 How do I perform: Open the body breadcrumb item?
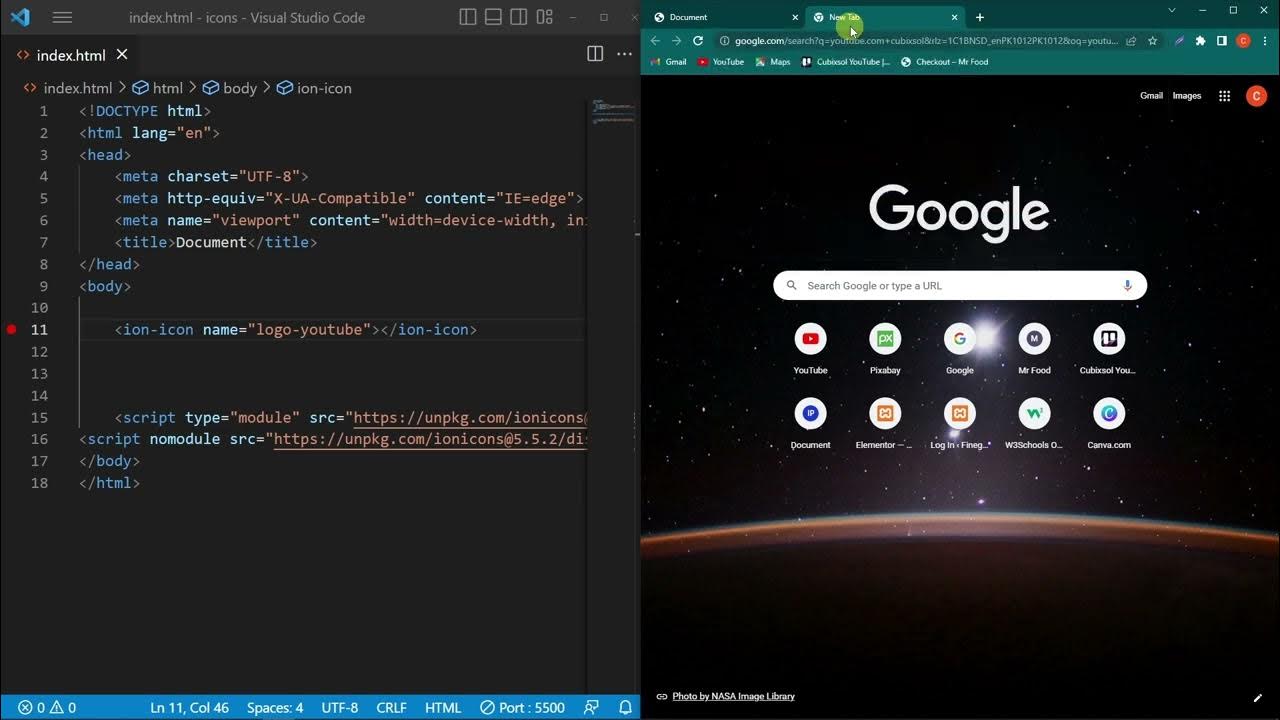230,88
